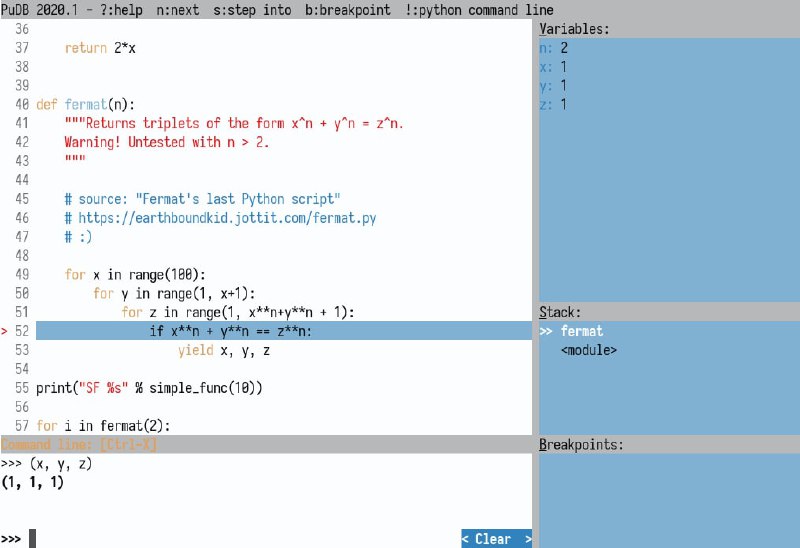
Task: Click docstring line 41 Returns triplets
Action: tap(234, 123)
